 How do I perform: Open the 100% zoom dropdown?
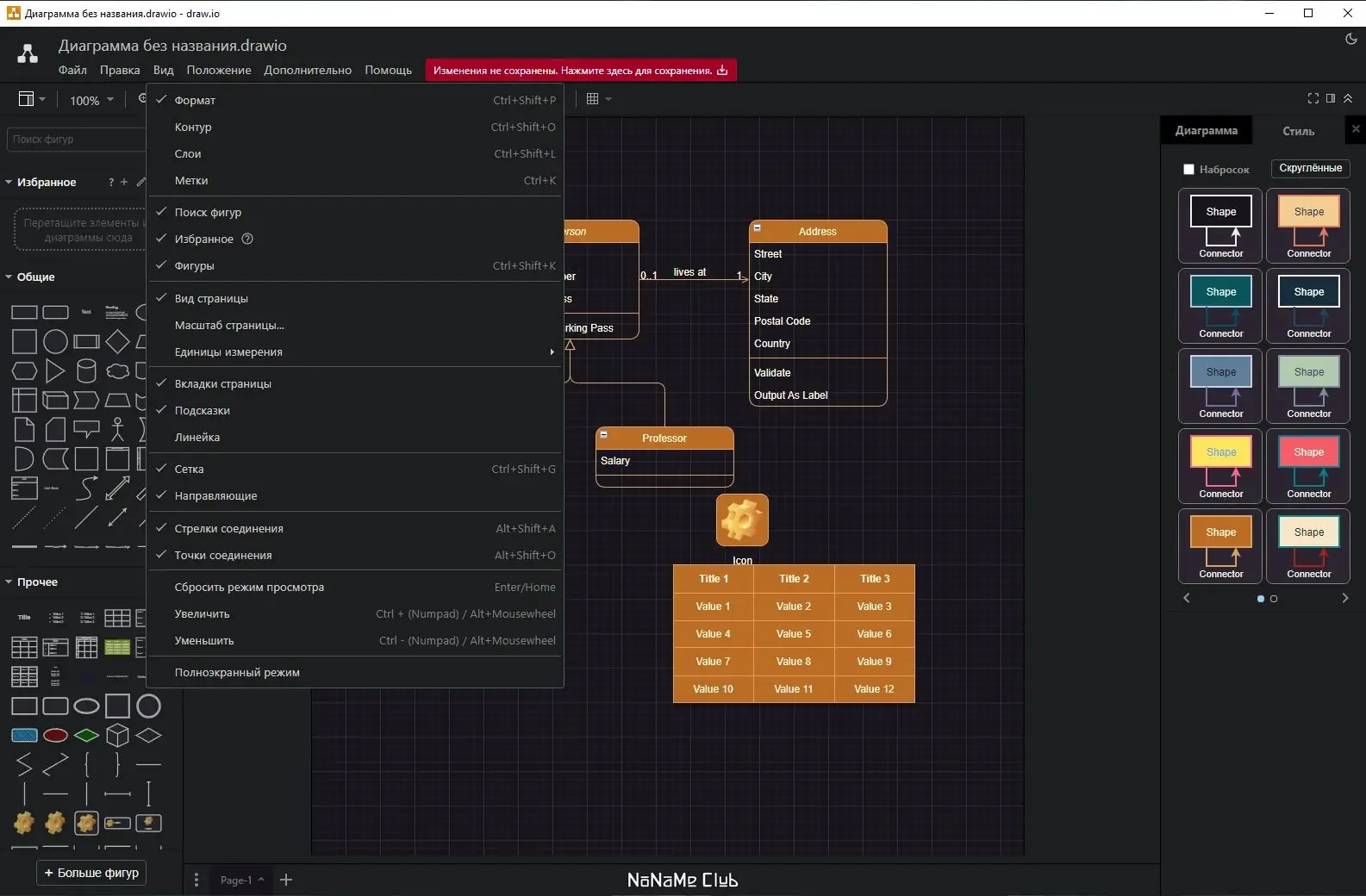[x=91, y=100]
